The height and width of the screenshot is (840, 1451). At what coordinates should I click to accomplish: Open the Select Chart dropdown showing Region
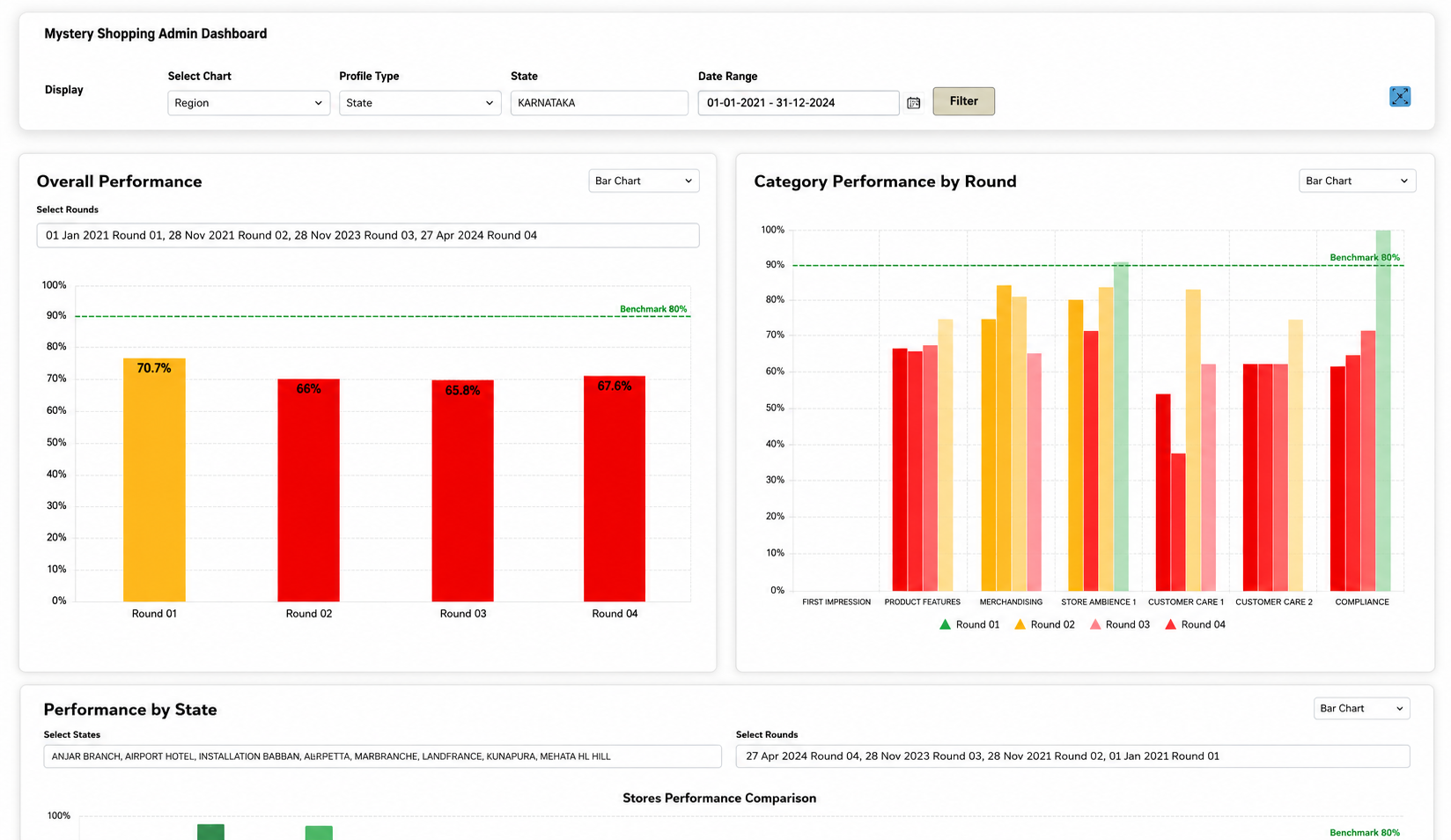coord(248,103)
